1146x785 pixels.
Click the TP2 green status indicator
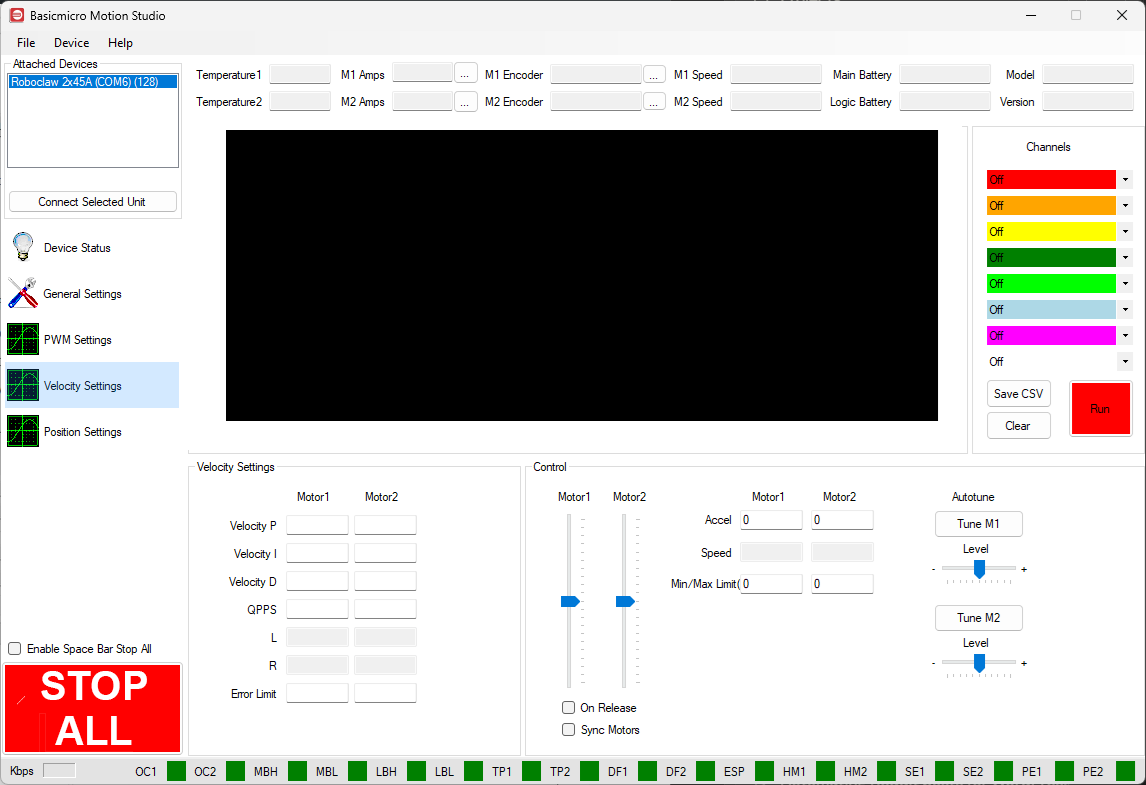pos(589,771)
